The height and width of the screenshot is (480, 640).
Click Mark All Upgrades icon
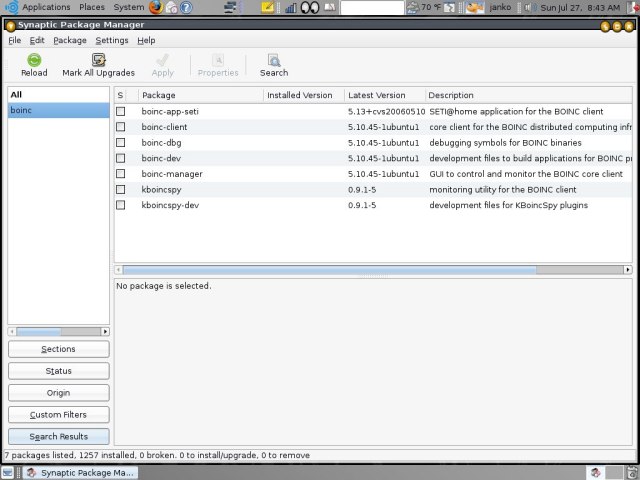pyautogui.click(x=98, y=60)
